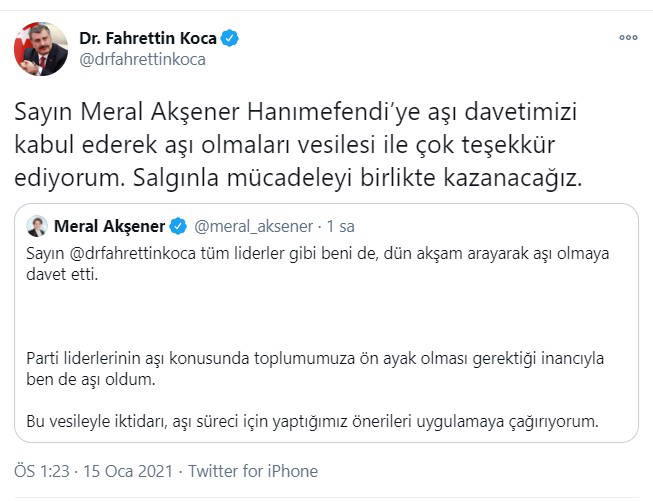
Task: Open the "Twitter for iPhone" source link
Action: pos(252,471)
